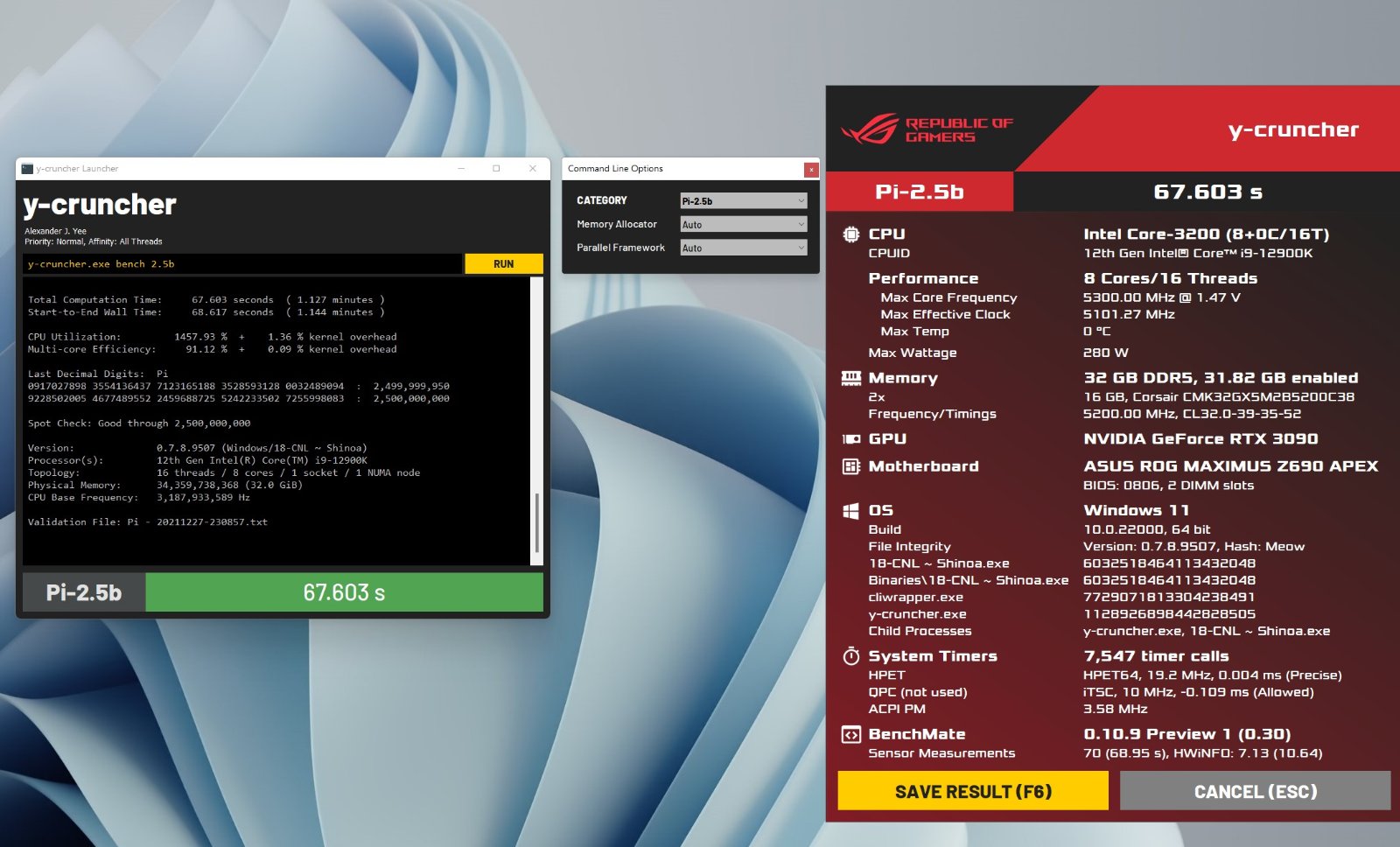
Task: Click '3.58 MHz' ACPI PM value
Action: tap(1115, 709)
